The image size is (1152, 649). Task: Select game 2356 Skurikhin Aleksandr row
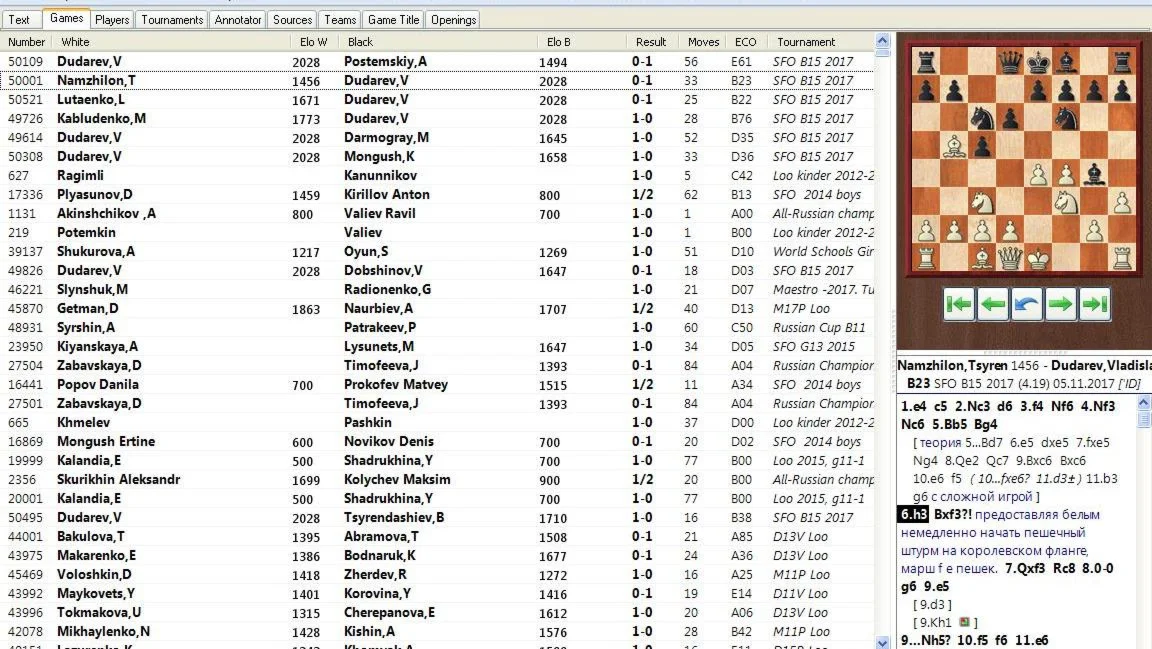click(437, 480)
